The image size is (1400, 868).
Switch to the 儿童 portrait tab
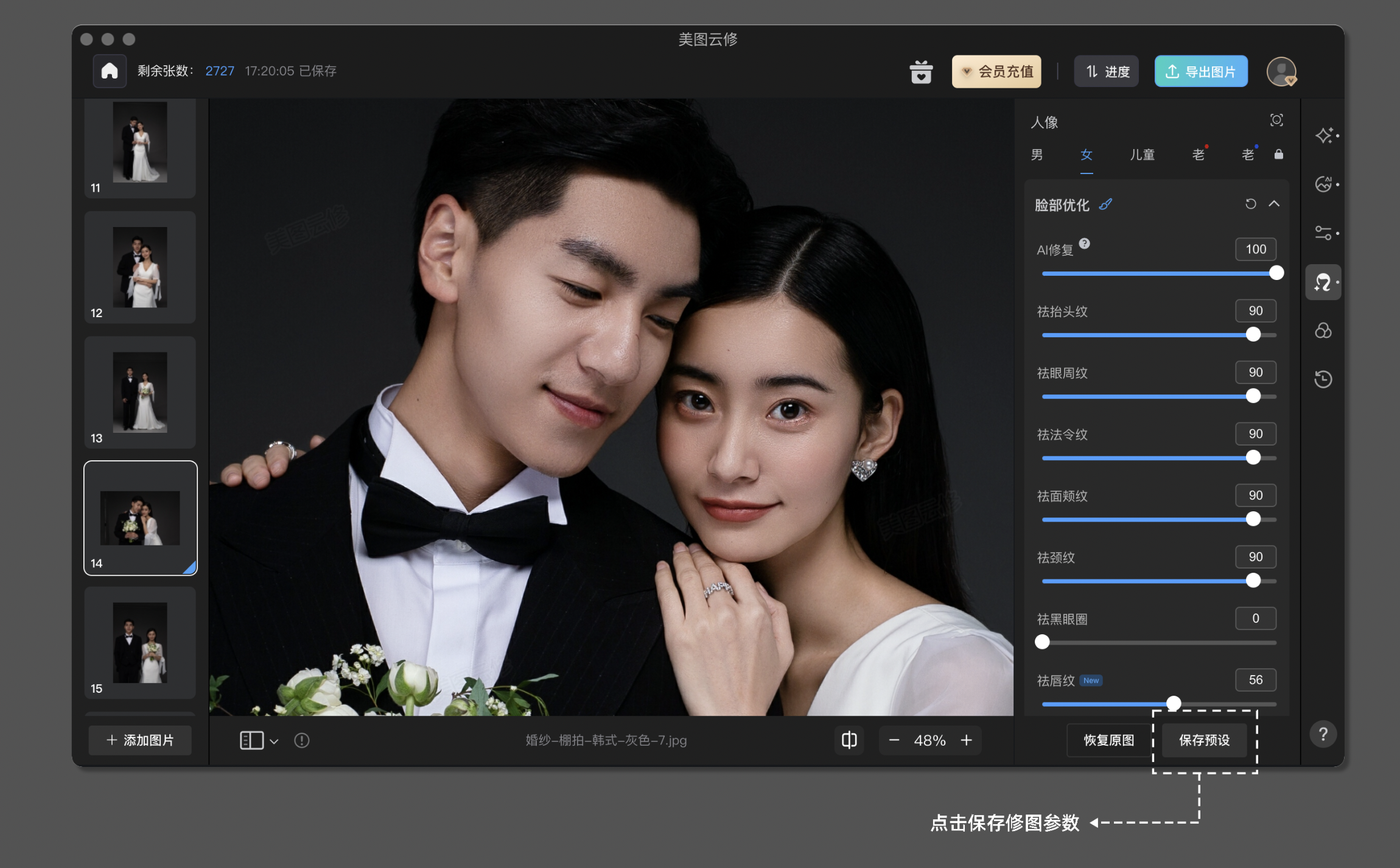pos(1141,155)
